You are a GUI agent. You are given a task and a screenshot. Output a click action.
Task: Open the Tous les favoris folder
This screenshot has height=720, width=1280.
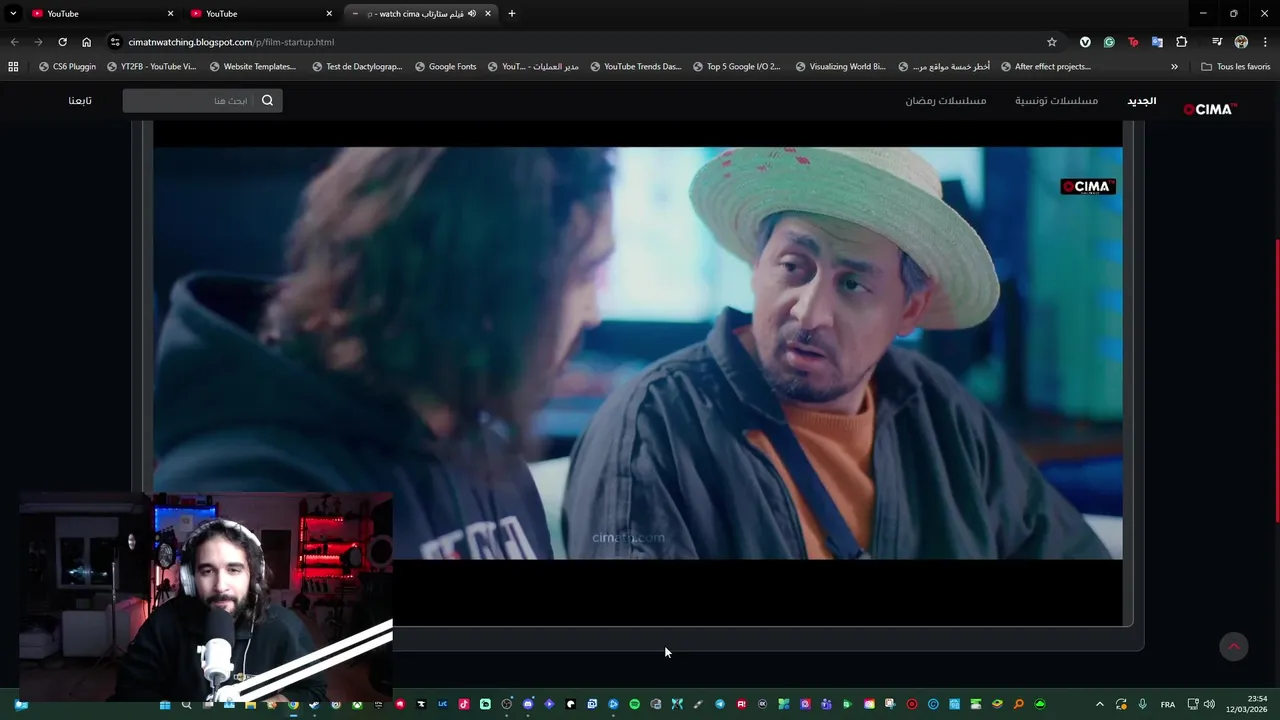point(1236,67)
